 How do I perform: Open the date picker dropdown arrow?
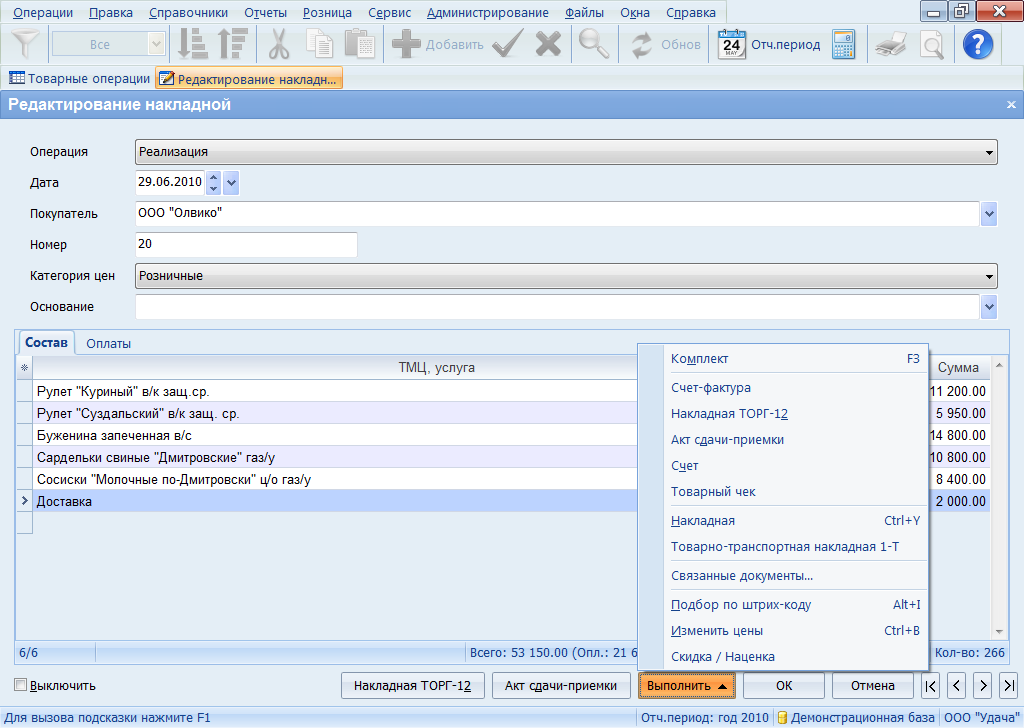tap(232, 183)
